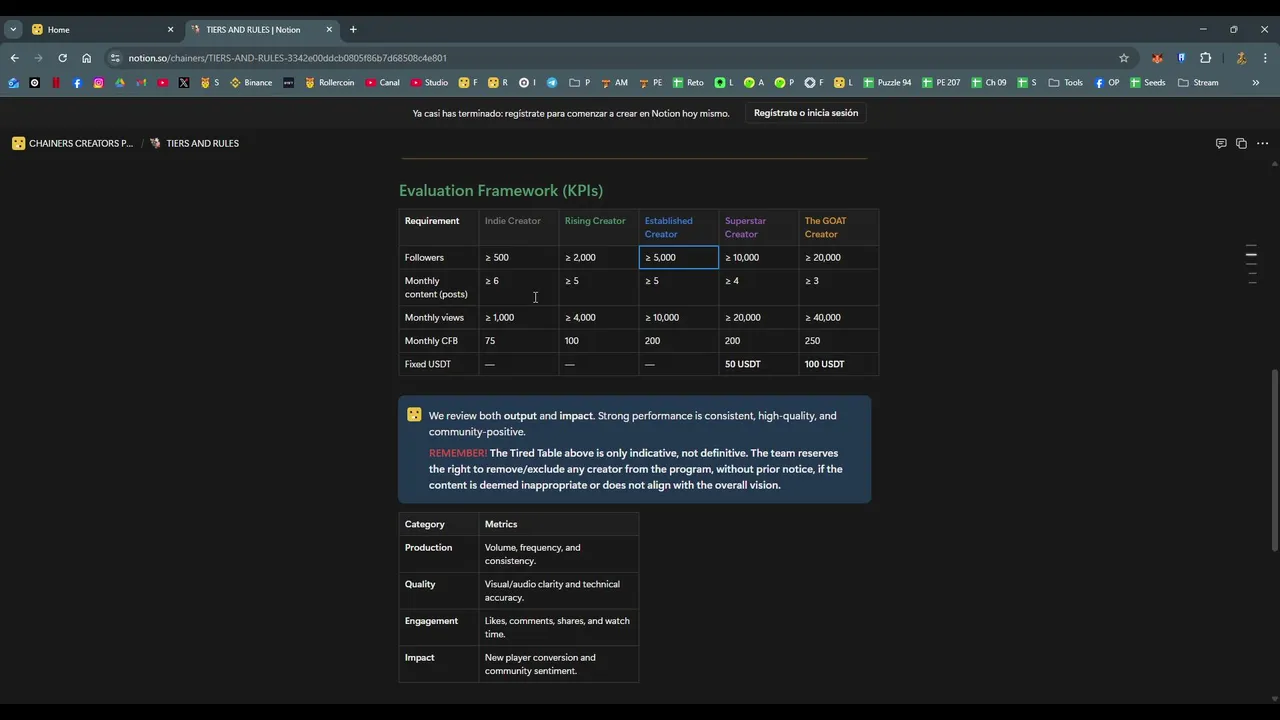Click the Notion table of contents minimap
The width and height of the screenshot is (1280, 720).
(x=1251, y=264)
